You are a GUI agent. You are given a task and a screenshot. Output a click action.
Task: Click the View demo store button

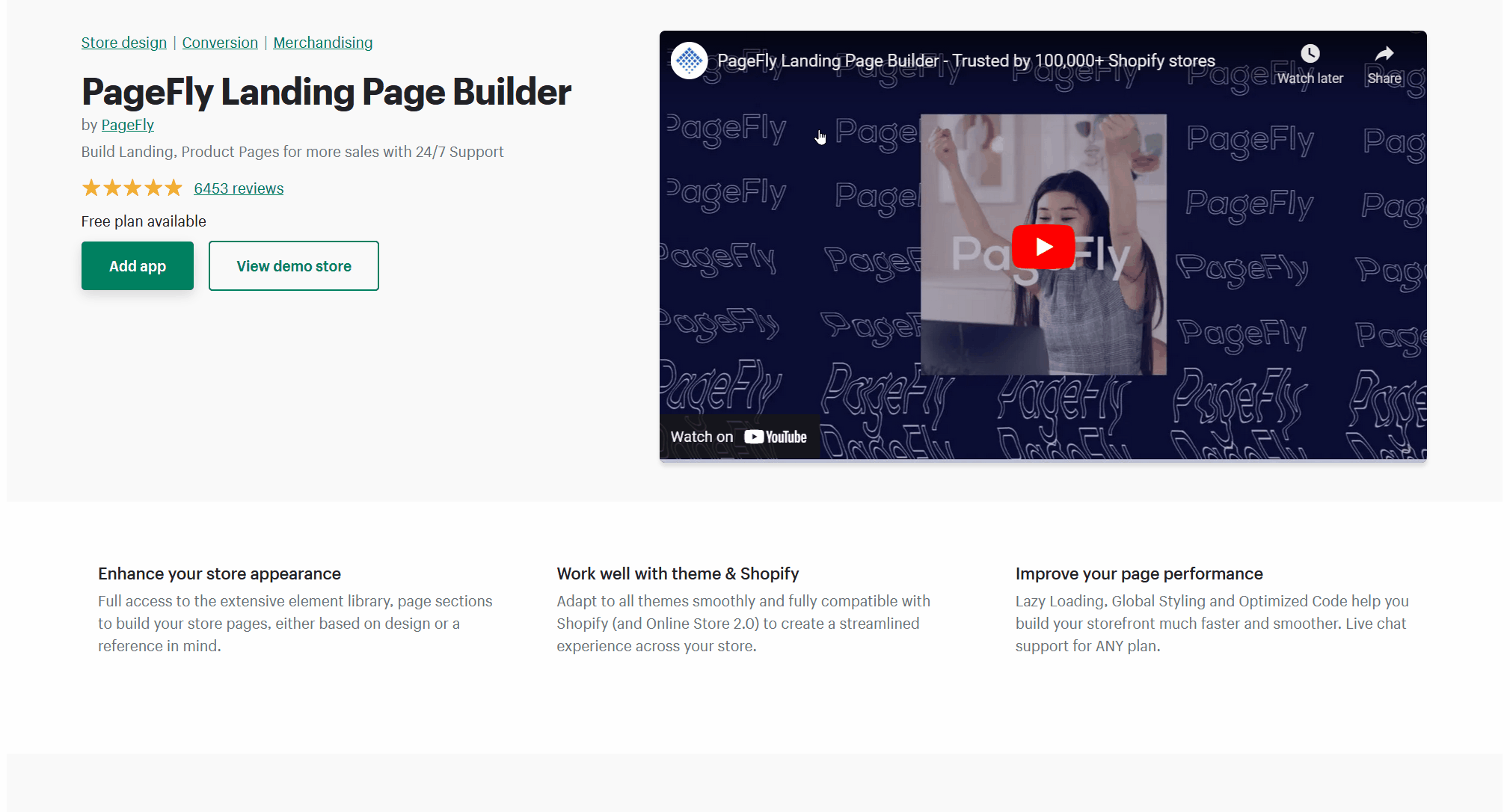pyautogui.click(x=294, y=265)
